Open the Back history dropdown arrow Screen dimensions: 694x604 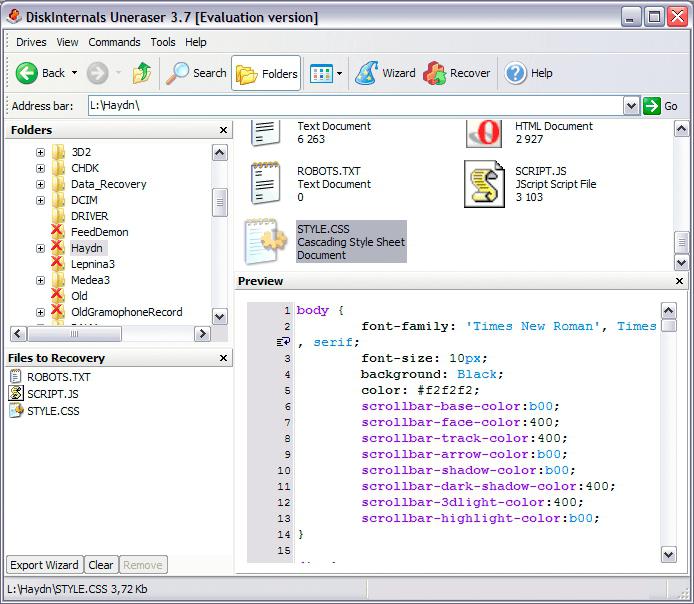tap(74, 73)
